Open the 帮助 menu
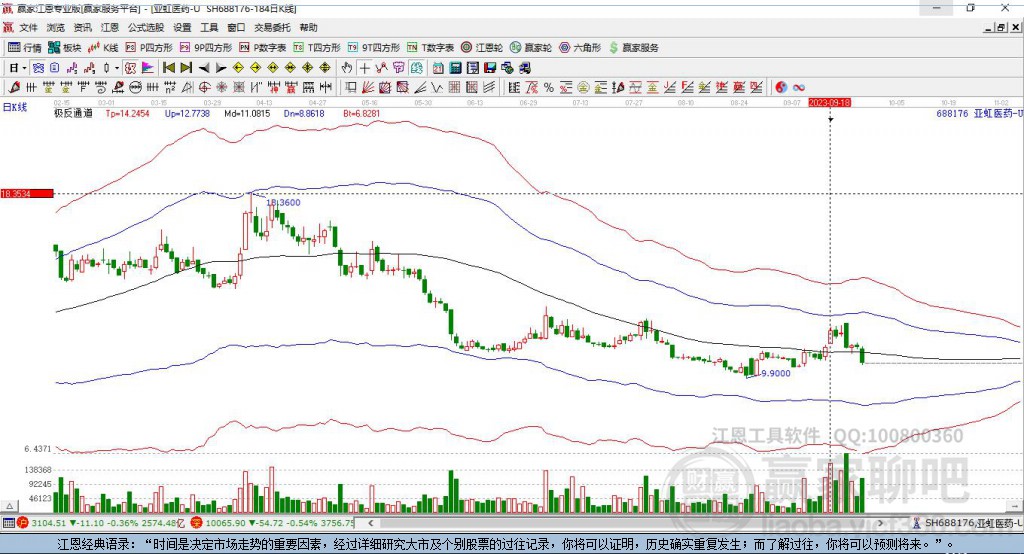The image size is (1024, 554). [x=308, y=27]
